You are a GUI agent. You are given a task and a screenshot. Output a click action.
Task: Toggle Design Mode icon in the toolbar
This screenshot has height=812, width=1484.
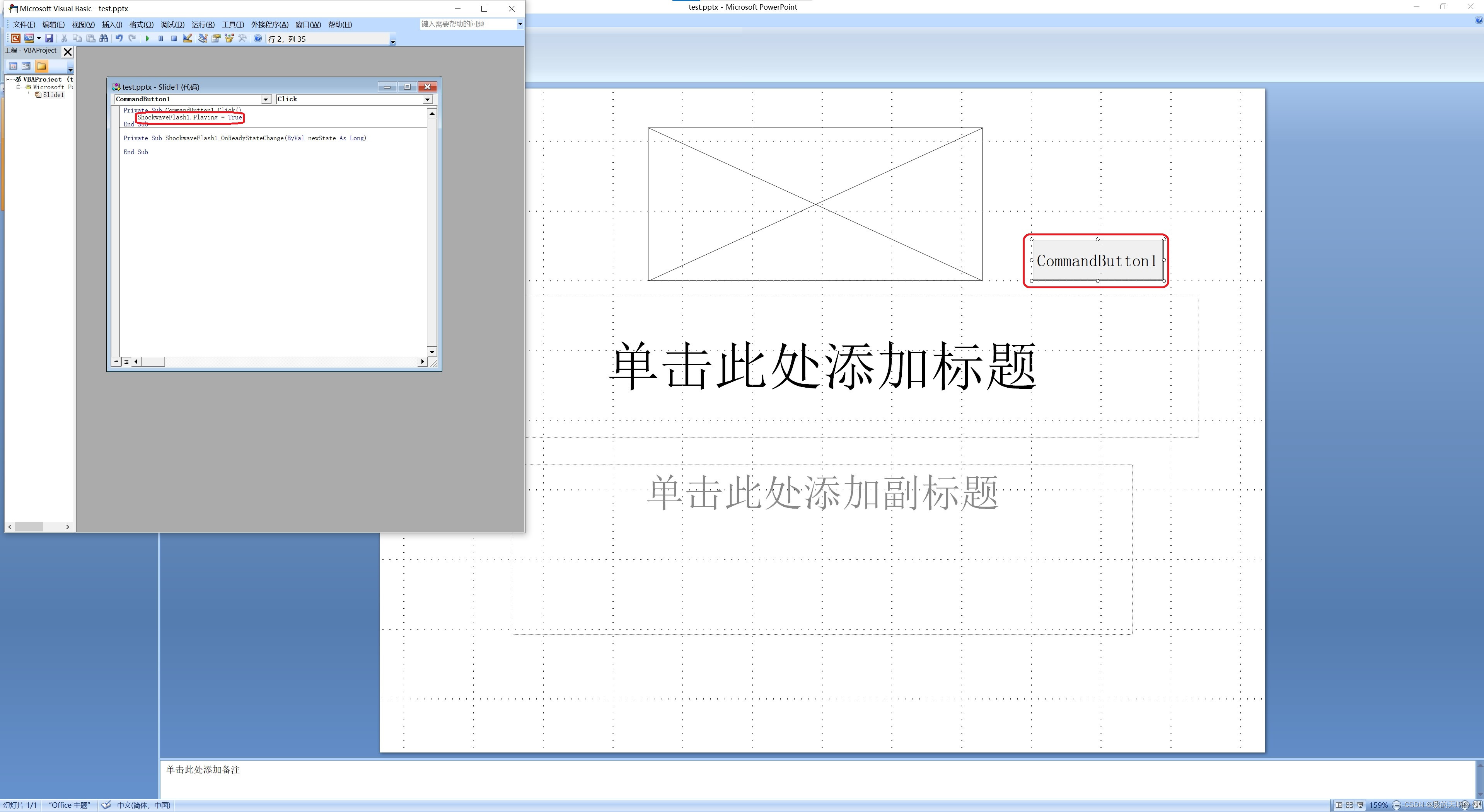tap(187, 39)
